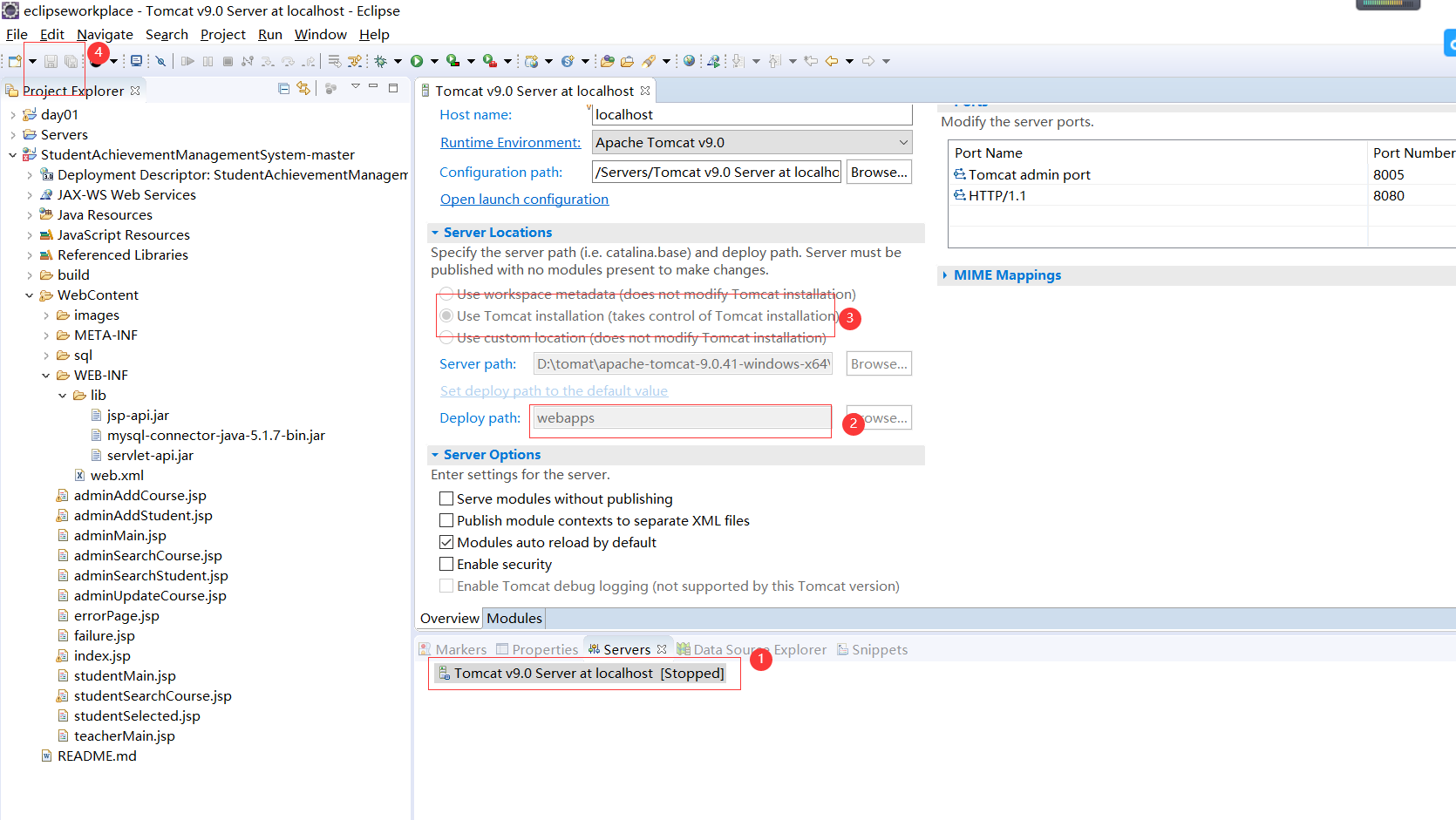
Task: Minimize the Project Explorer panel
Action: tap(373, 86)
